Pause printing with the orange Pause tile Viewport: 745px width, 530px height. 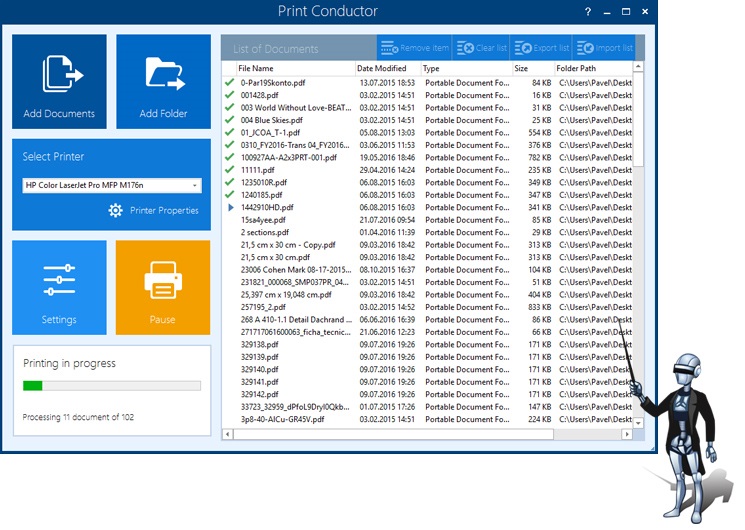tap(163, 288)
